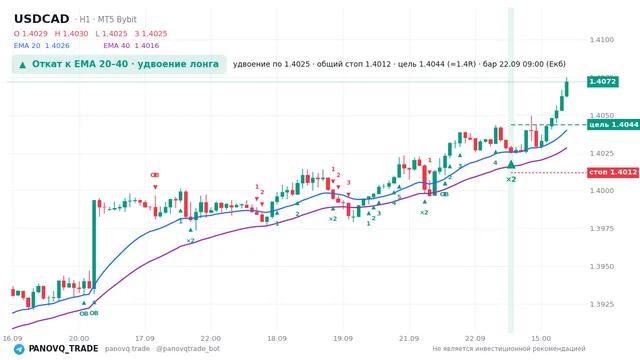Click the 19.09 date axis label
The image size is (640, 360).
tap(343, 338)
